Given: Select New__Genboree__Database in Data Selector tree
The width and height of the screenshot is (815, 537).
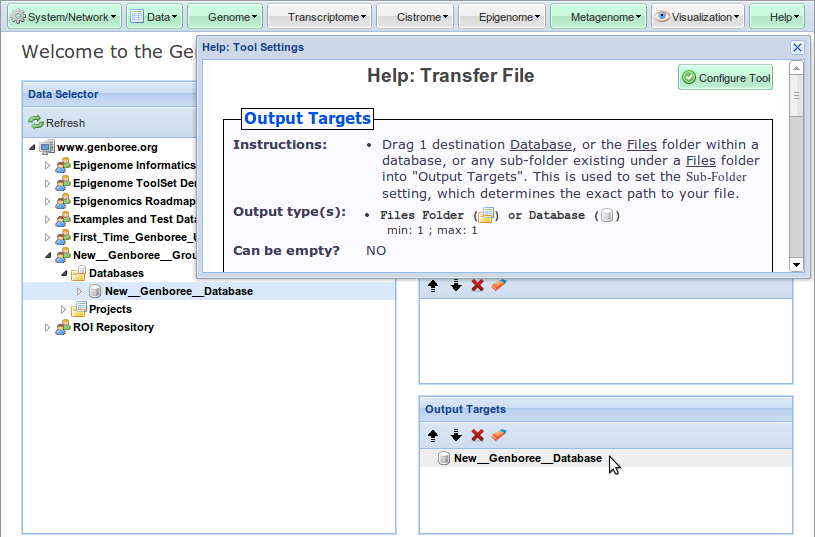Looking at the screenshot, I should click(178, 291).
